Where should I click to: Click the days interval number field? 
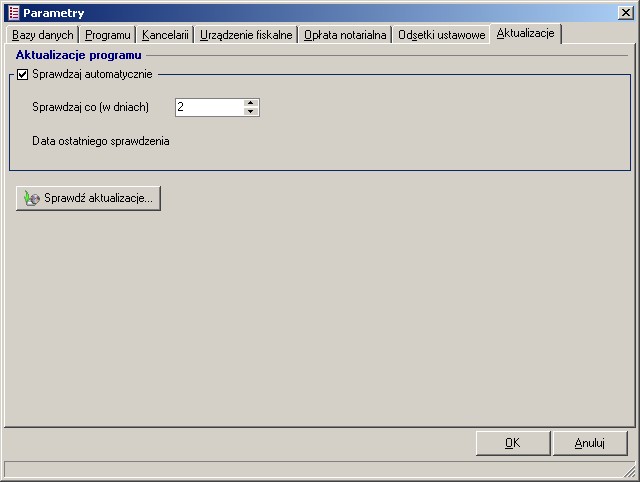[208, 107]
